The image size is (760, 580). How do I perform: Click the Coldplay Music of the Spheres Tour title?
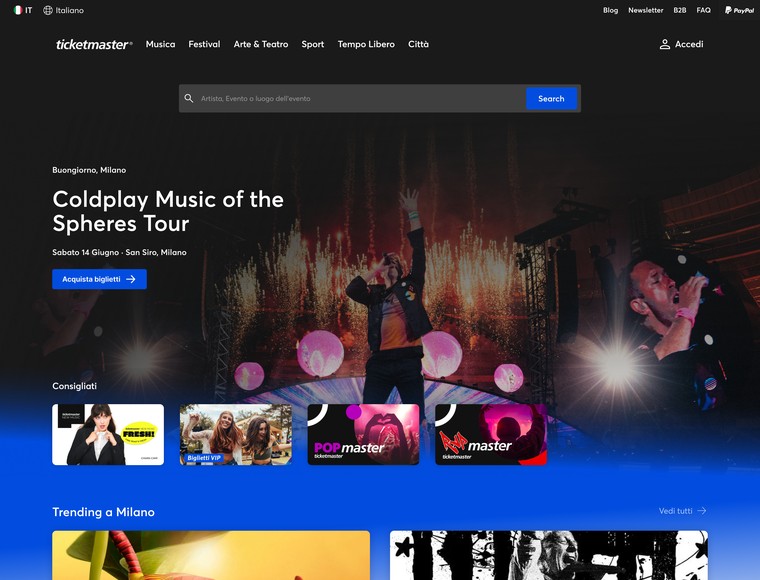click(168, 211)
